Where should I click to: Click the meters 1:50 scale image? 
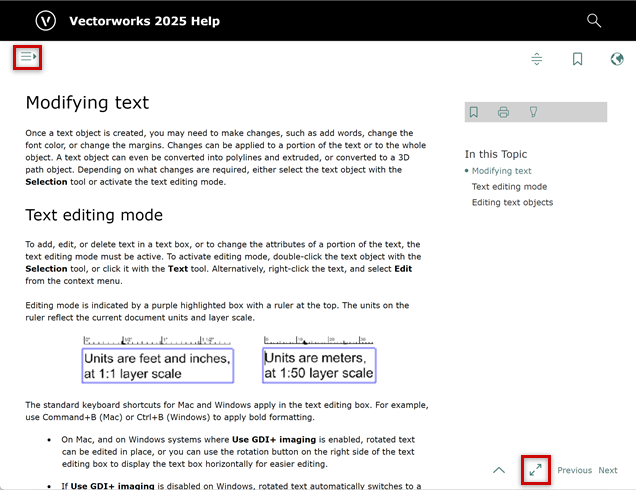(x=319, y=360)
